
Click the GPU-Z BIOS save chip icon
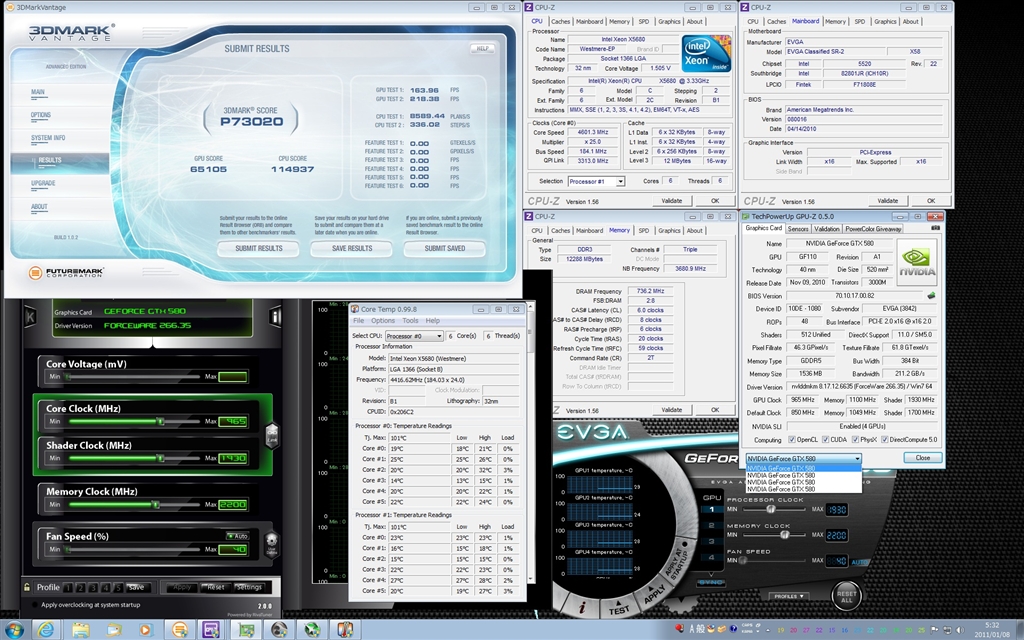point(931,296)
